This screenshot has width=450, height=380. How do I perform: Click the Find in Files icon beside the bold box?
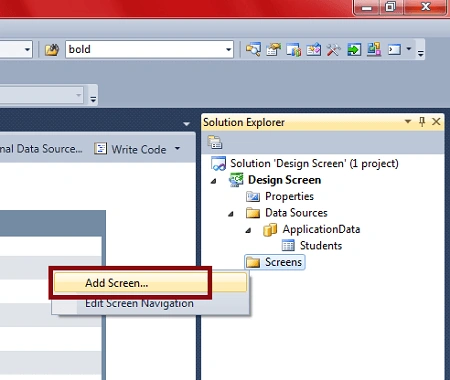52,50
